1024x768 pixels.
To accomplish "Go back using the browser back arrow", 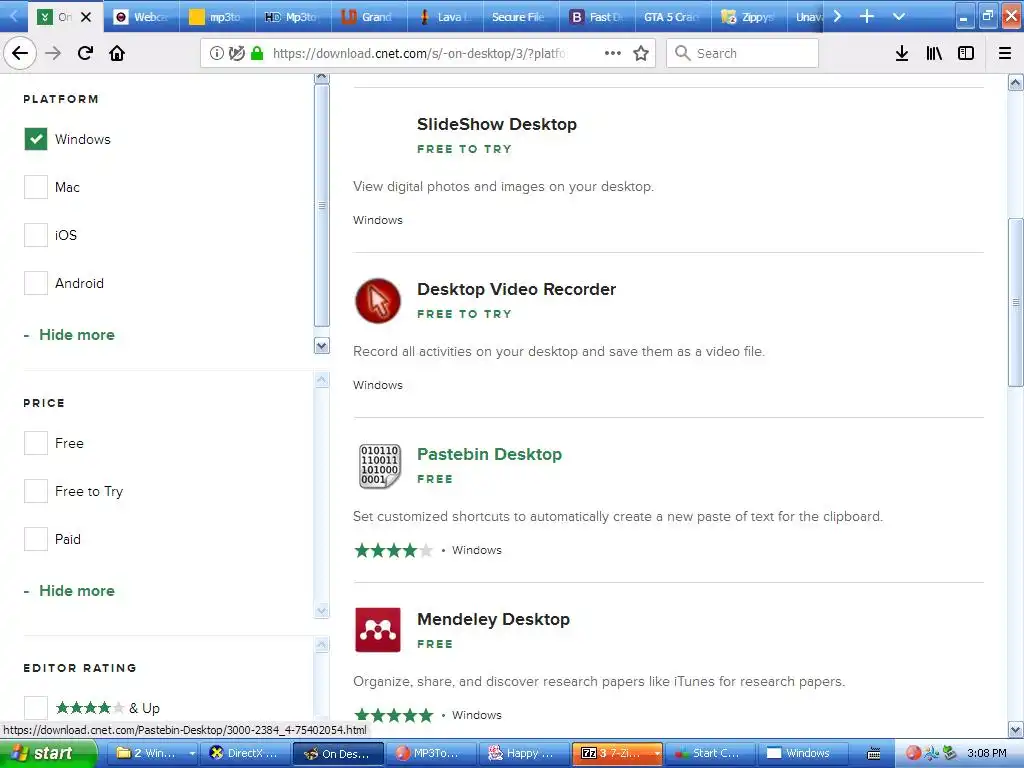I will (20, 53).
